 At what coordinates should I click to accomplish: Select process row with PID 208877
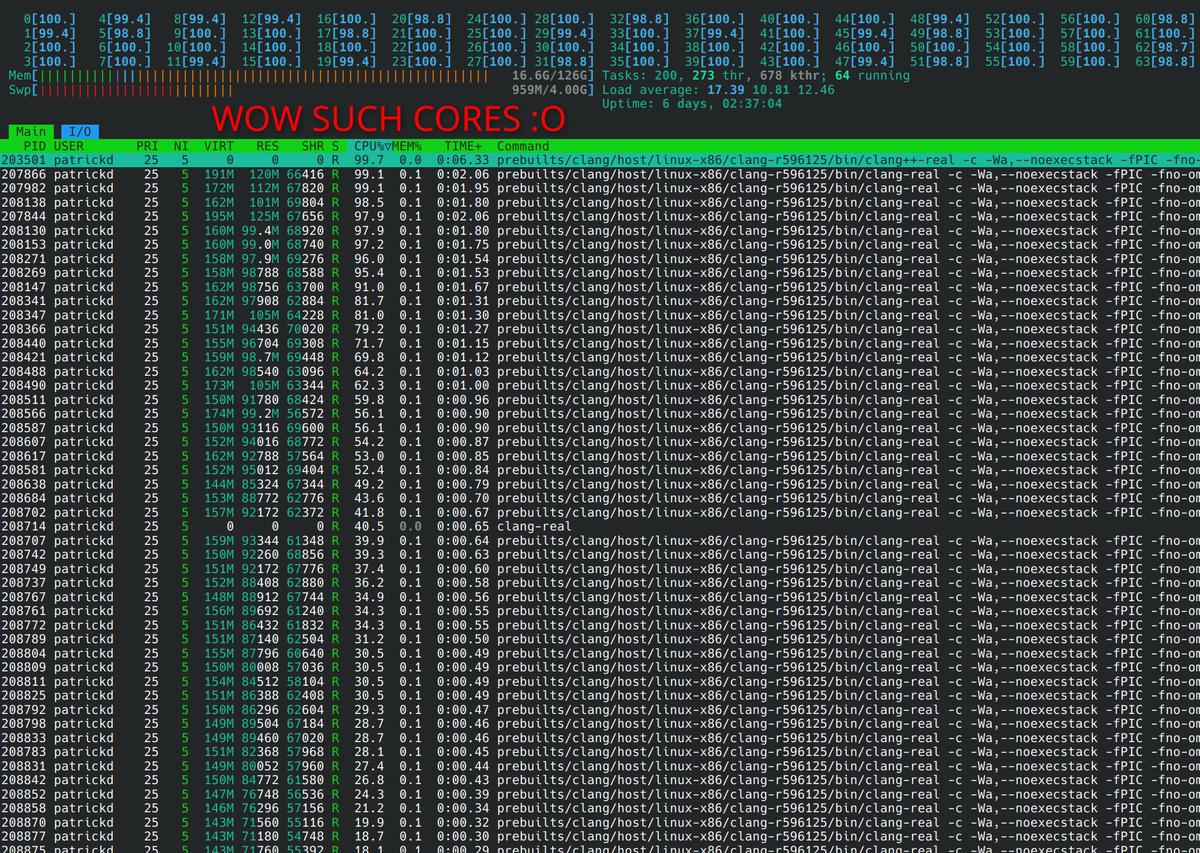click(x=600, y=837)
